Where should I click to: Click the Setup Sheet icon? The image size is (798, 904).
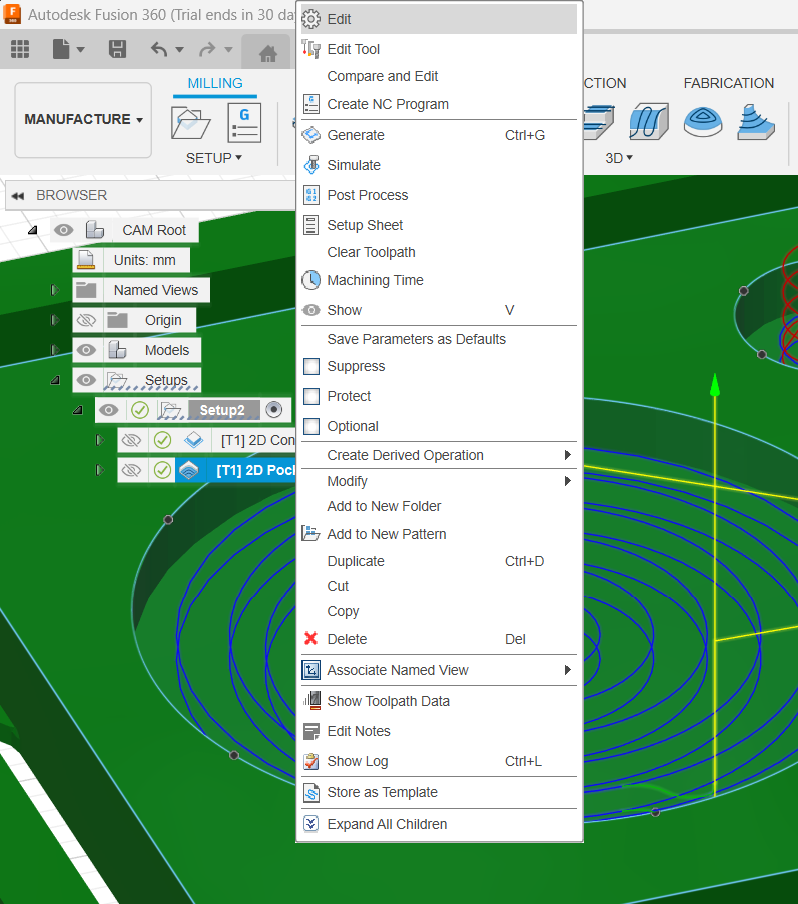point(311,225)
